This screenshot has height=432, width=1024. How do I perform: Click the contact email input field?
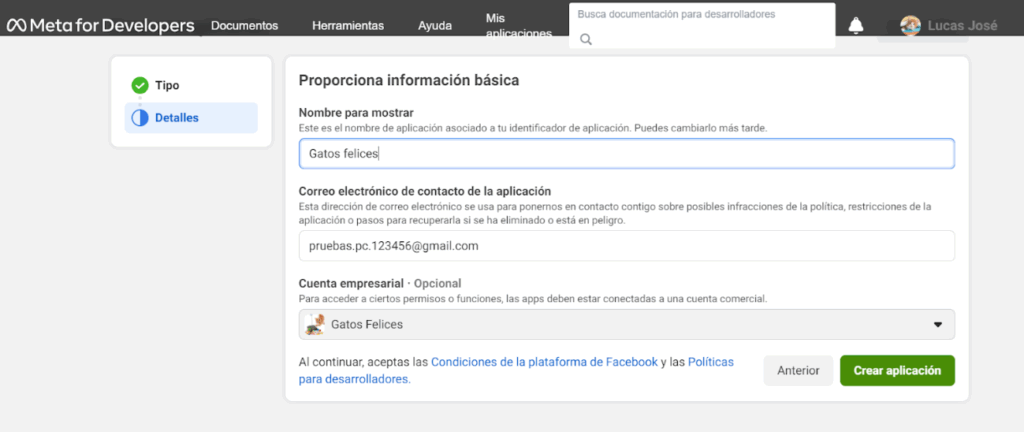tap(626, 246)
